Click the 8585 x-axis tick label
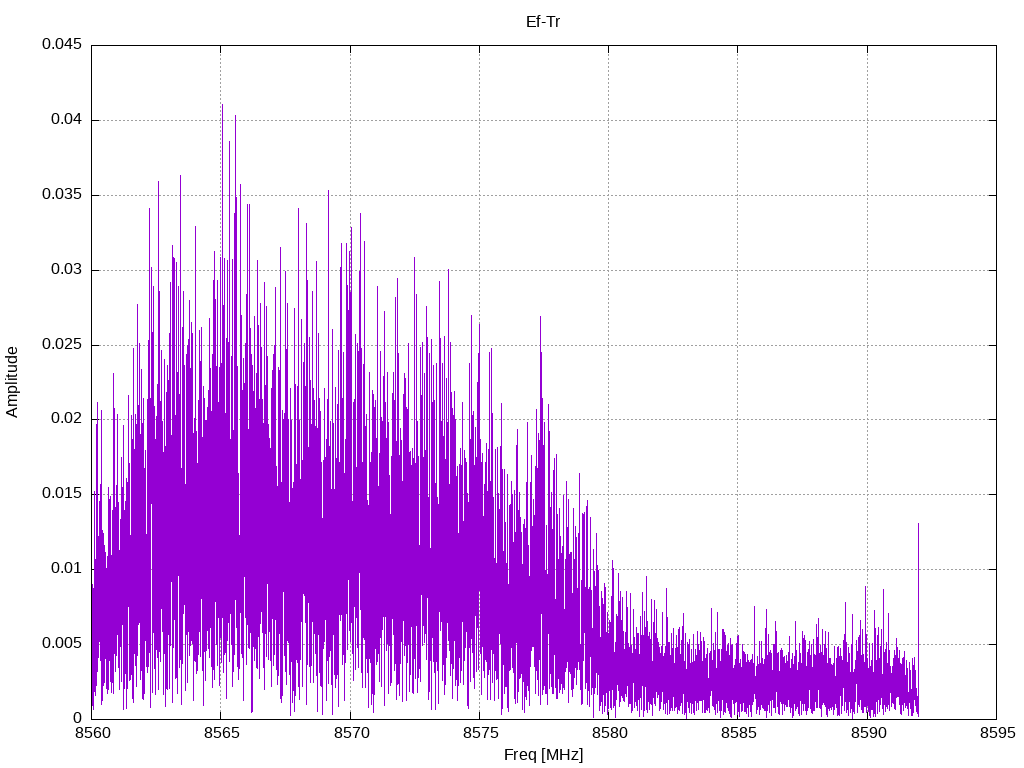This screenshot has width=1024, height=768. click(739, 733)
